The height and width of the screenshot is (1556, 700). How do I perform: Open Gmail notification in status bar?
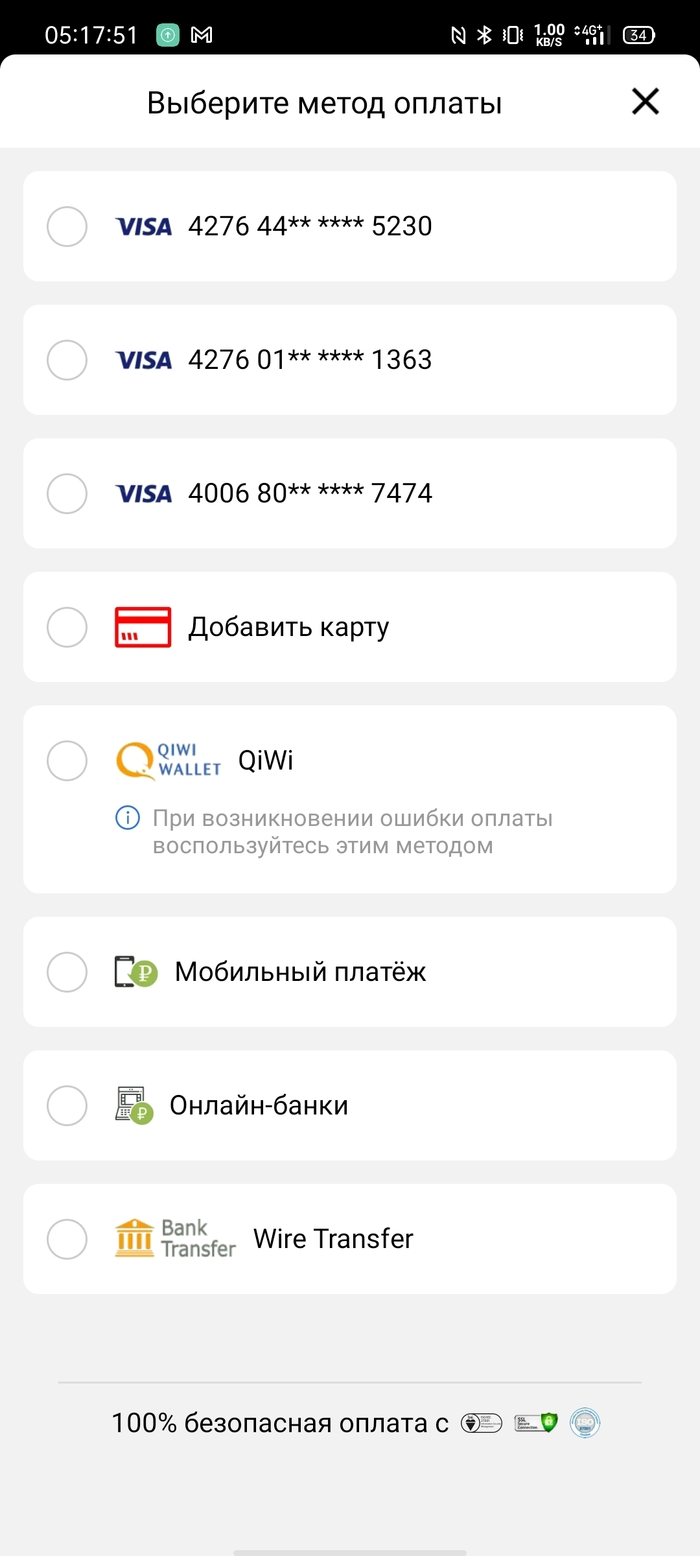coord(202,36)
